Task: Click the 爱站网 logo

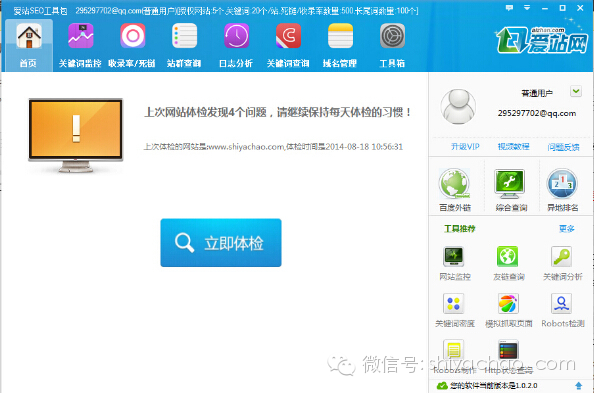Action: coord(542,39)
